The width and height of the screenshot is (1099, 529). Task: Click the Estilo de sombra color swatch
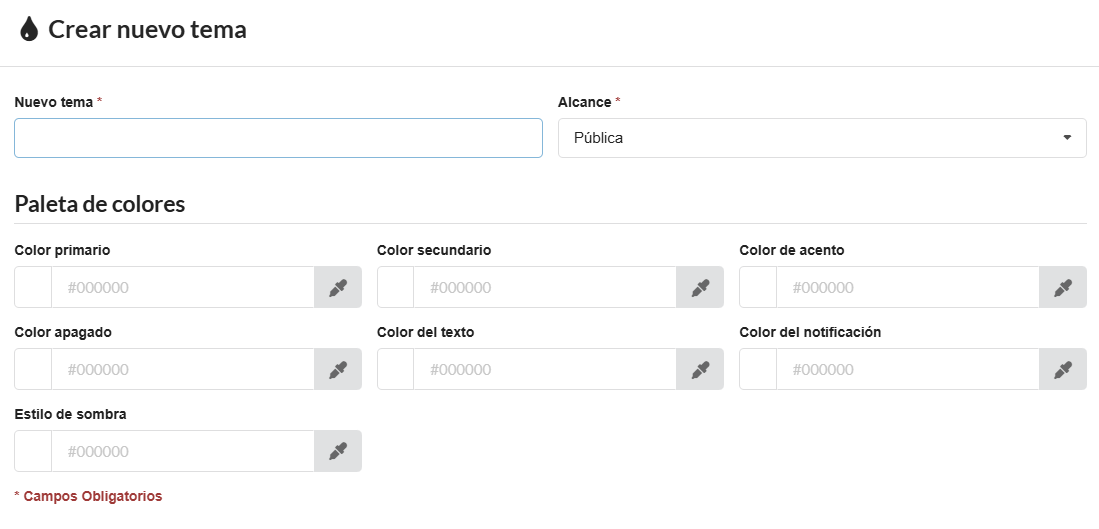(x=33, y=452)
